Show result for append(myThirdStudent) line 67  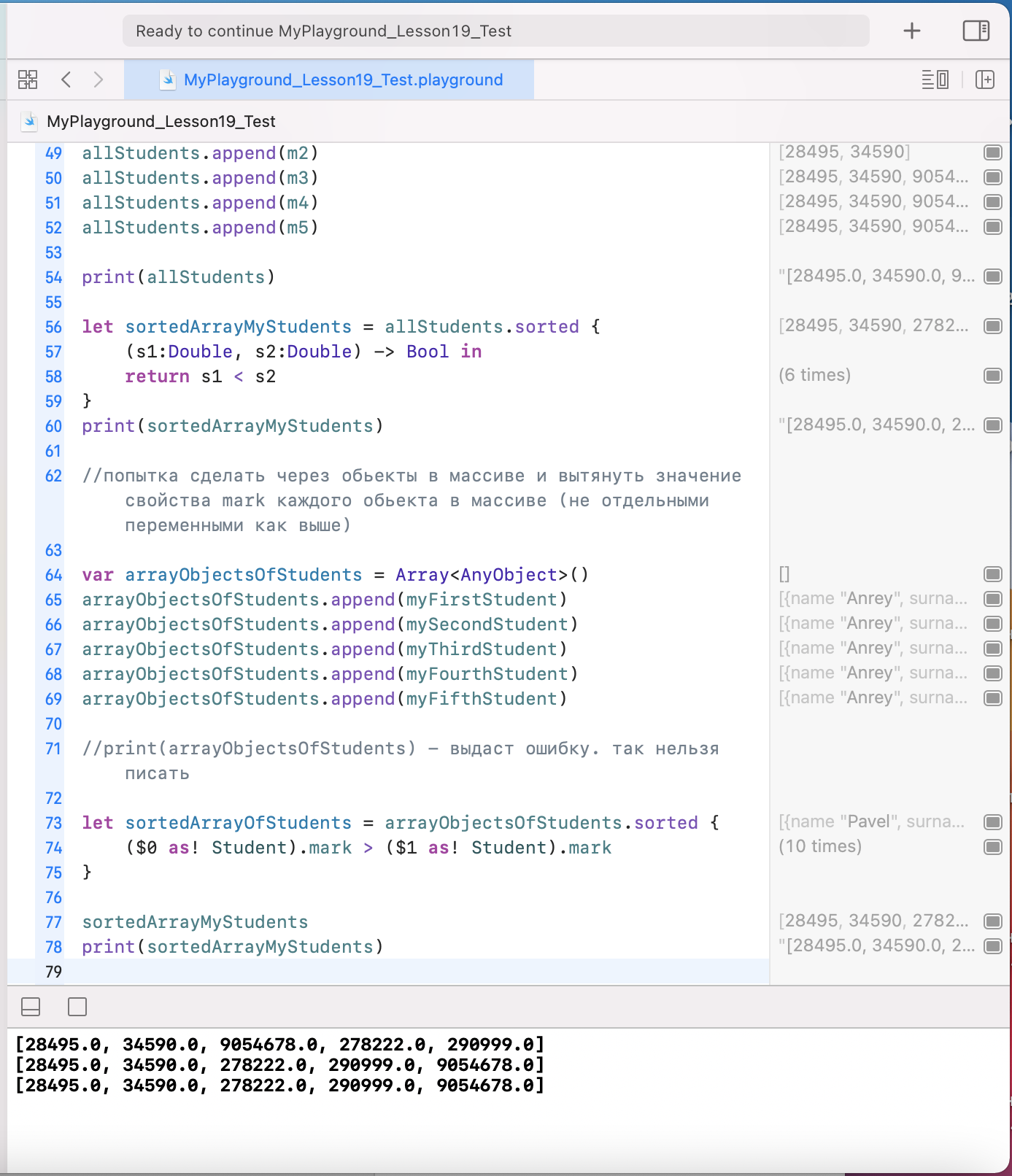[993, 648]
